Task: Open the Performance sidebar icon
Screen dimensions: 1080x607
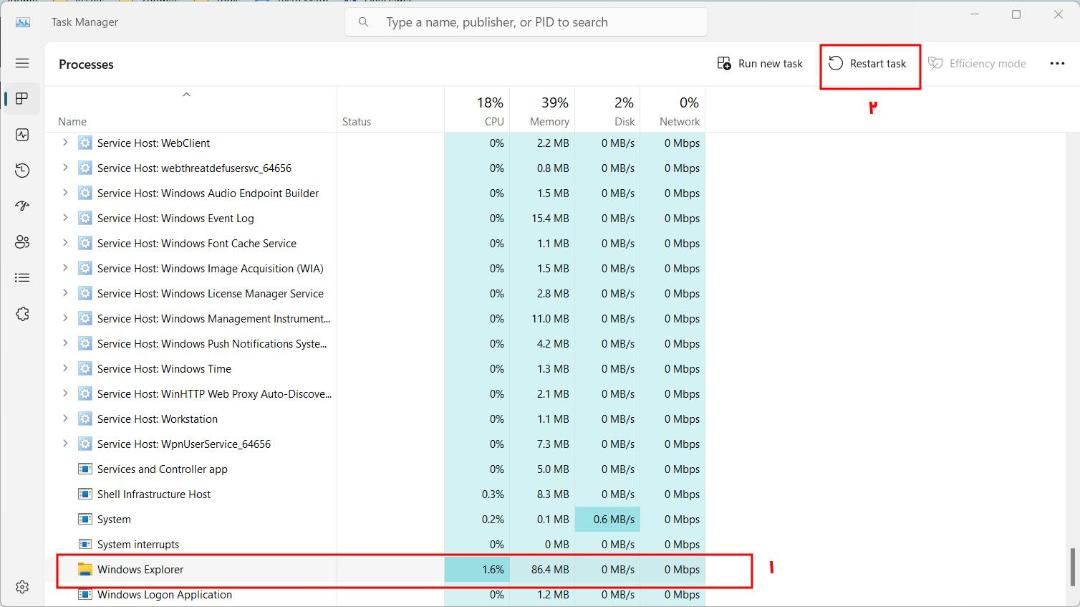Action: [x=22, y=134]
